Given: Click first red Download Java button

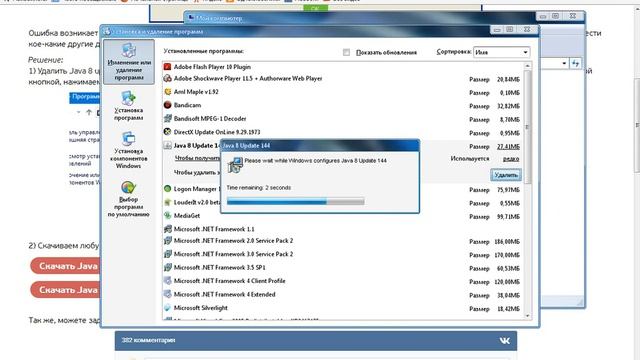Looking at the screenshot, I should click(65, 266).
